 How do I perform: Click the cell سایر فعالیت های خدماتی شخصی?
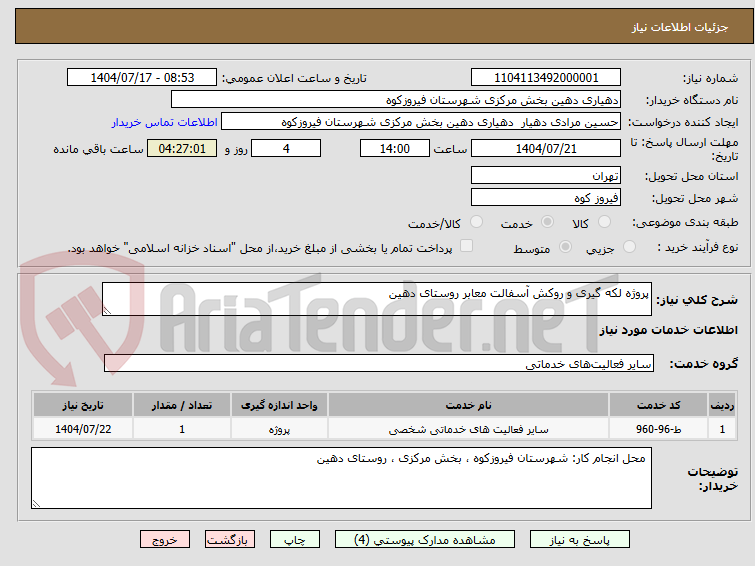(x=469, y=429)
